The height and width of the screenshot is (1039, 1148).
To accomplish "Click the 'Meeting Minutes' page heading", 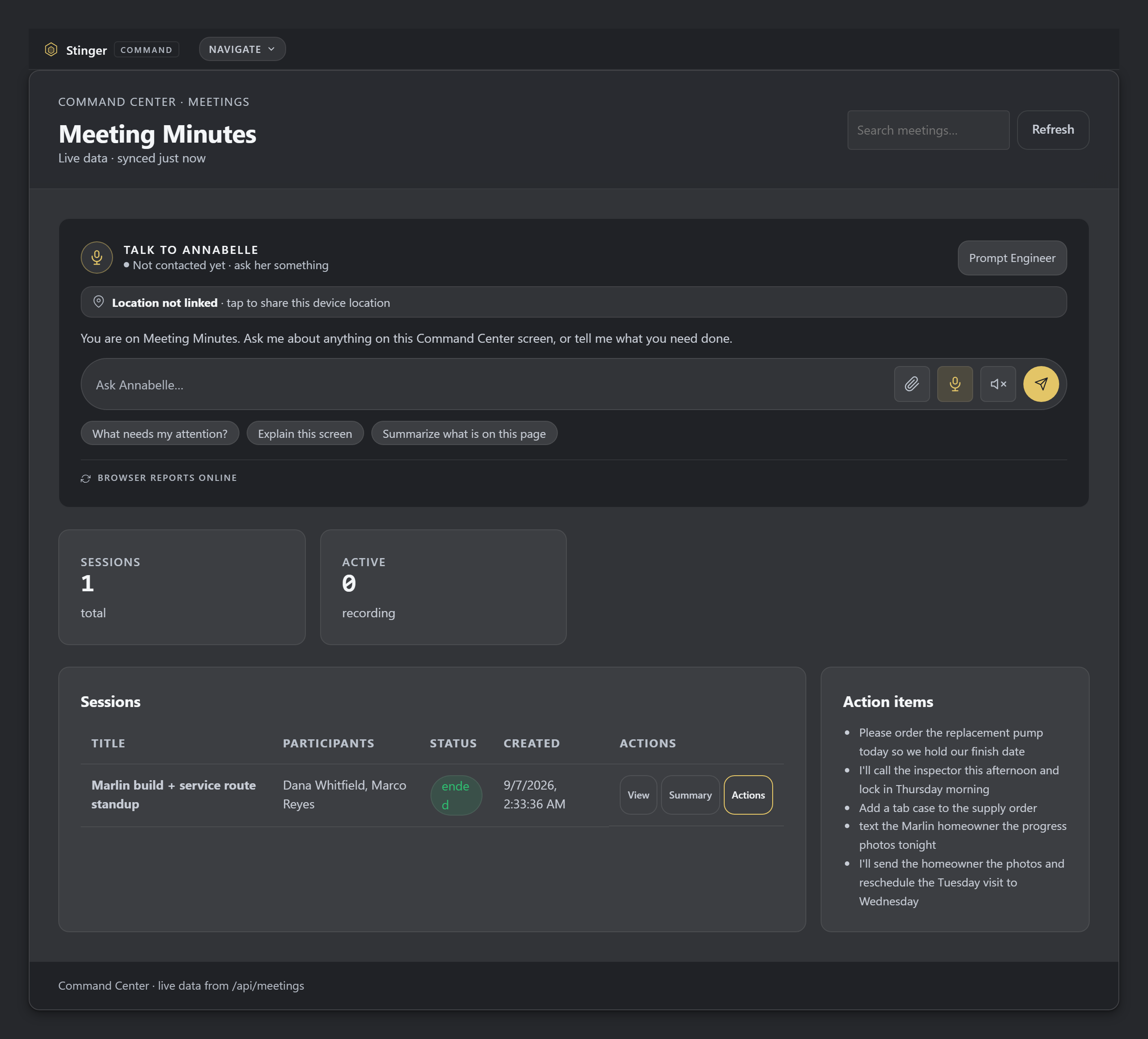I will click(x=157, y=135).
